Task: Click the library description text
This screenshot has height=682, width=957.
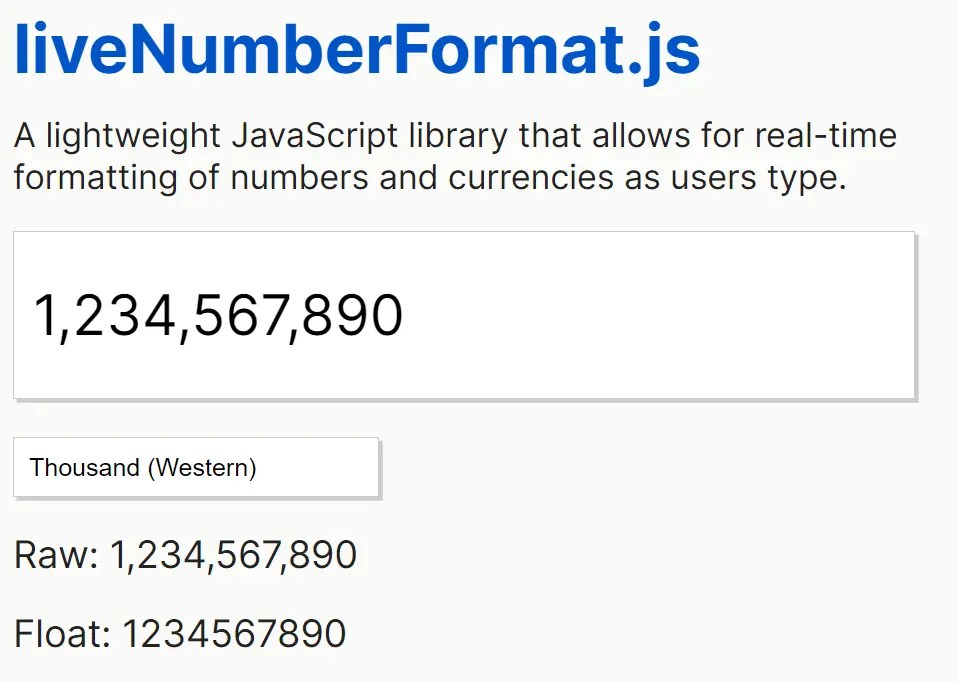Action: pos(454,156)
